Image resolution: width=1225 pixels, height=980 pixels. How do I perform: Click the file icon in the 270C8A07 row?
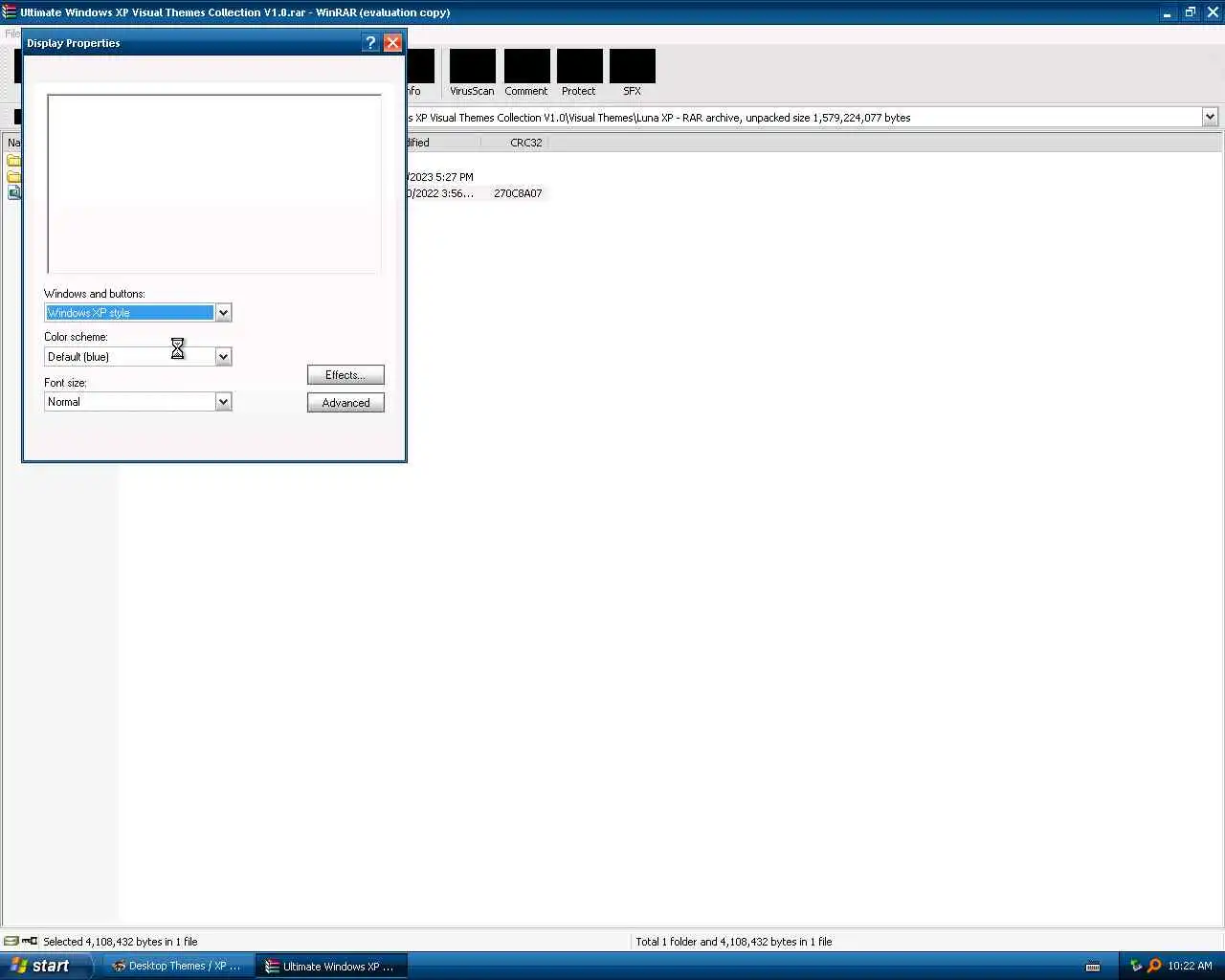13,192
